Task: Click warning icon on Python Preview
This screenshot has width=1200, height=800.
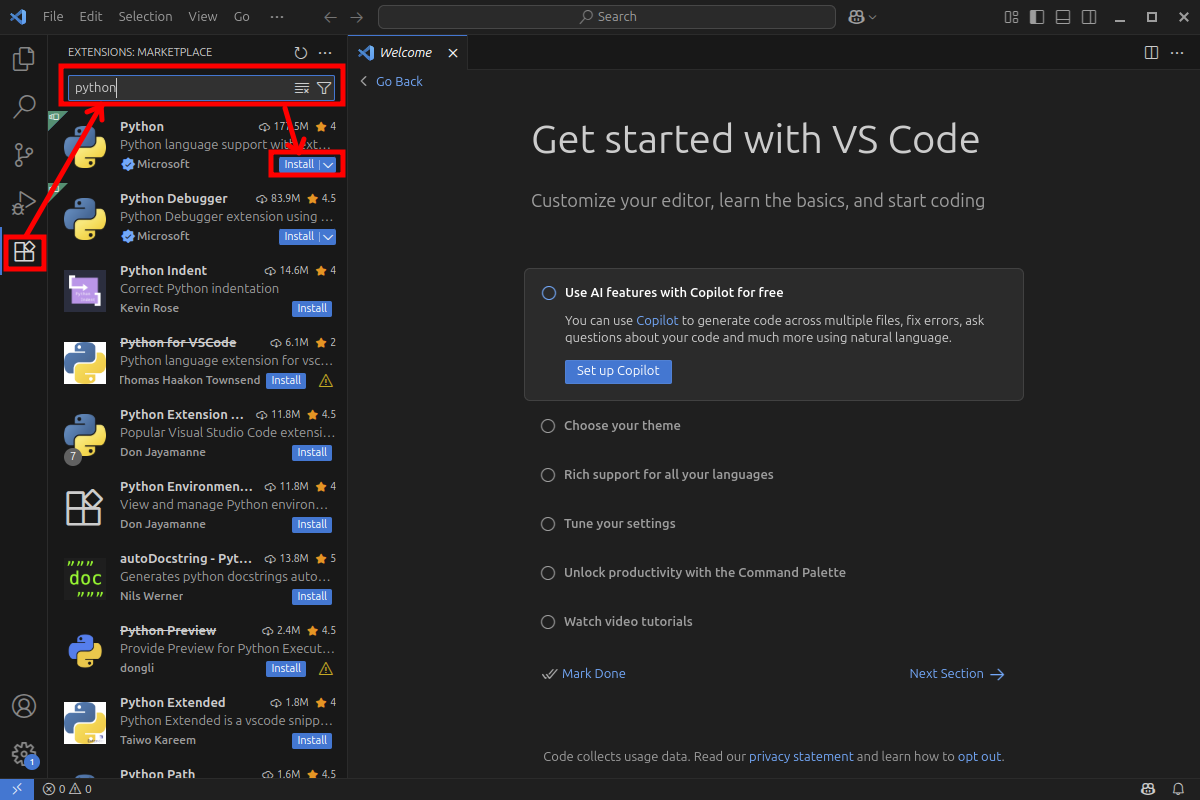Action: pos(325,669)
